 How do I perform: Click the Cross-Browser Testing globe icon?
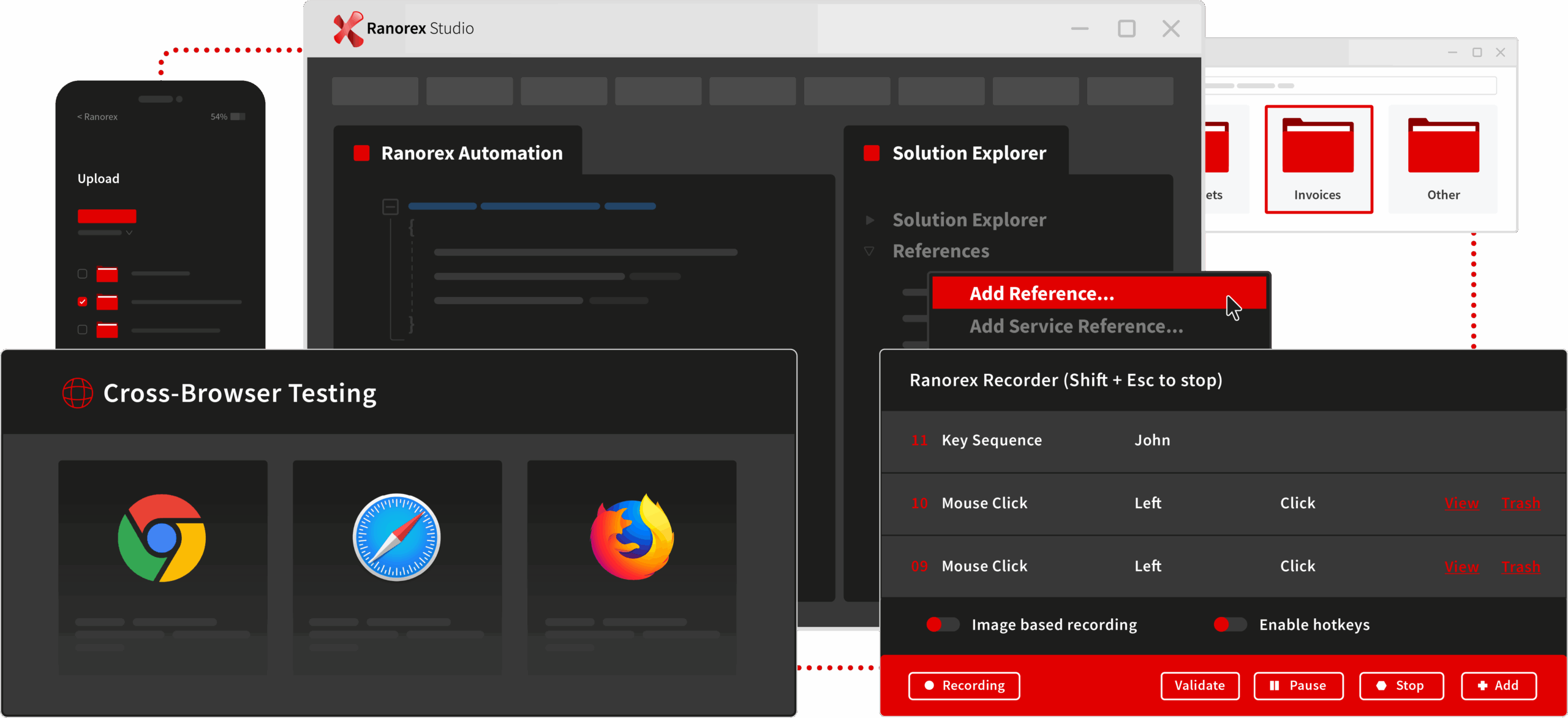point(78,393)
